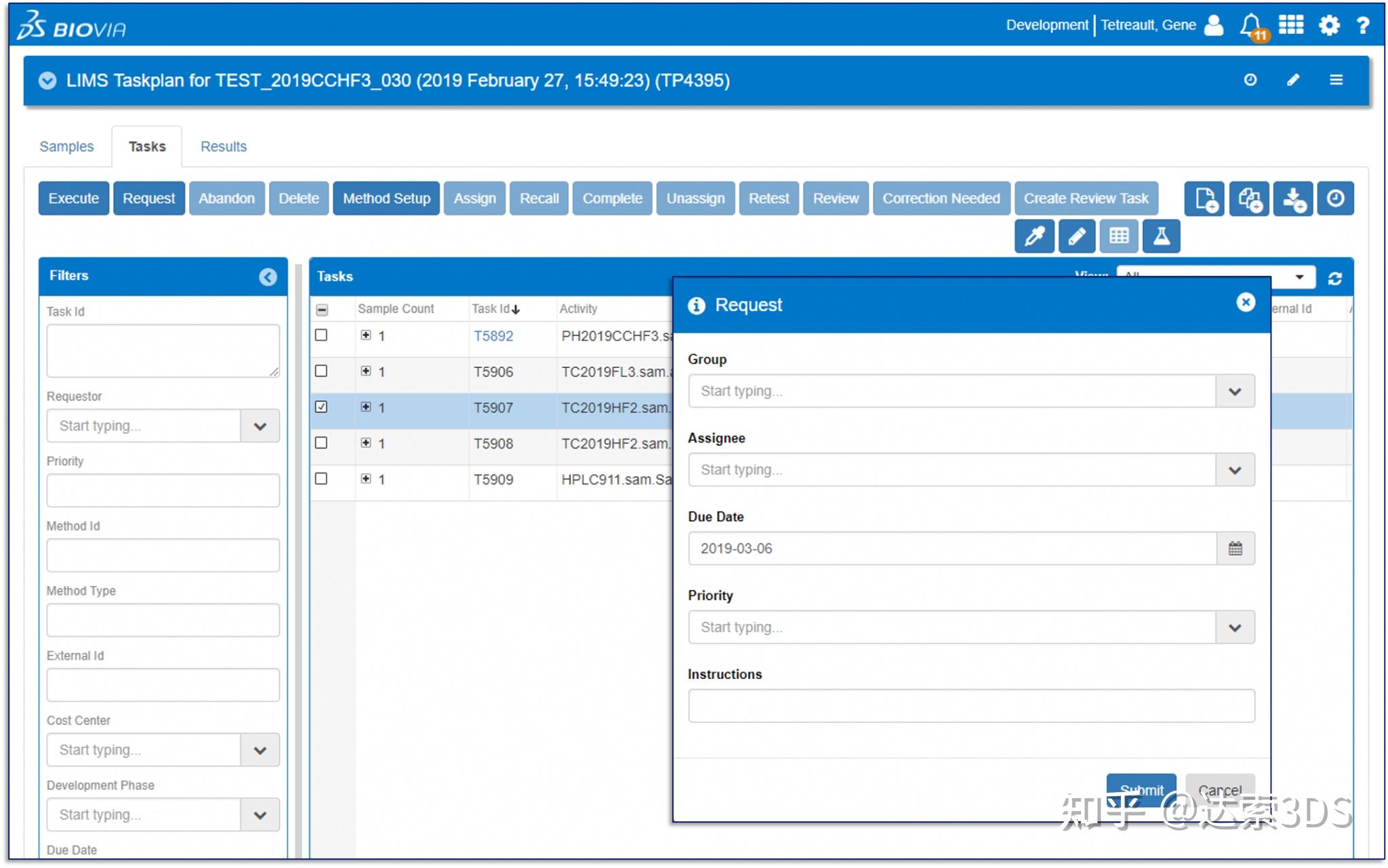
Task: Click the eyedropper tool icon
Action: coord(1034,236)
